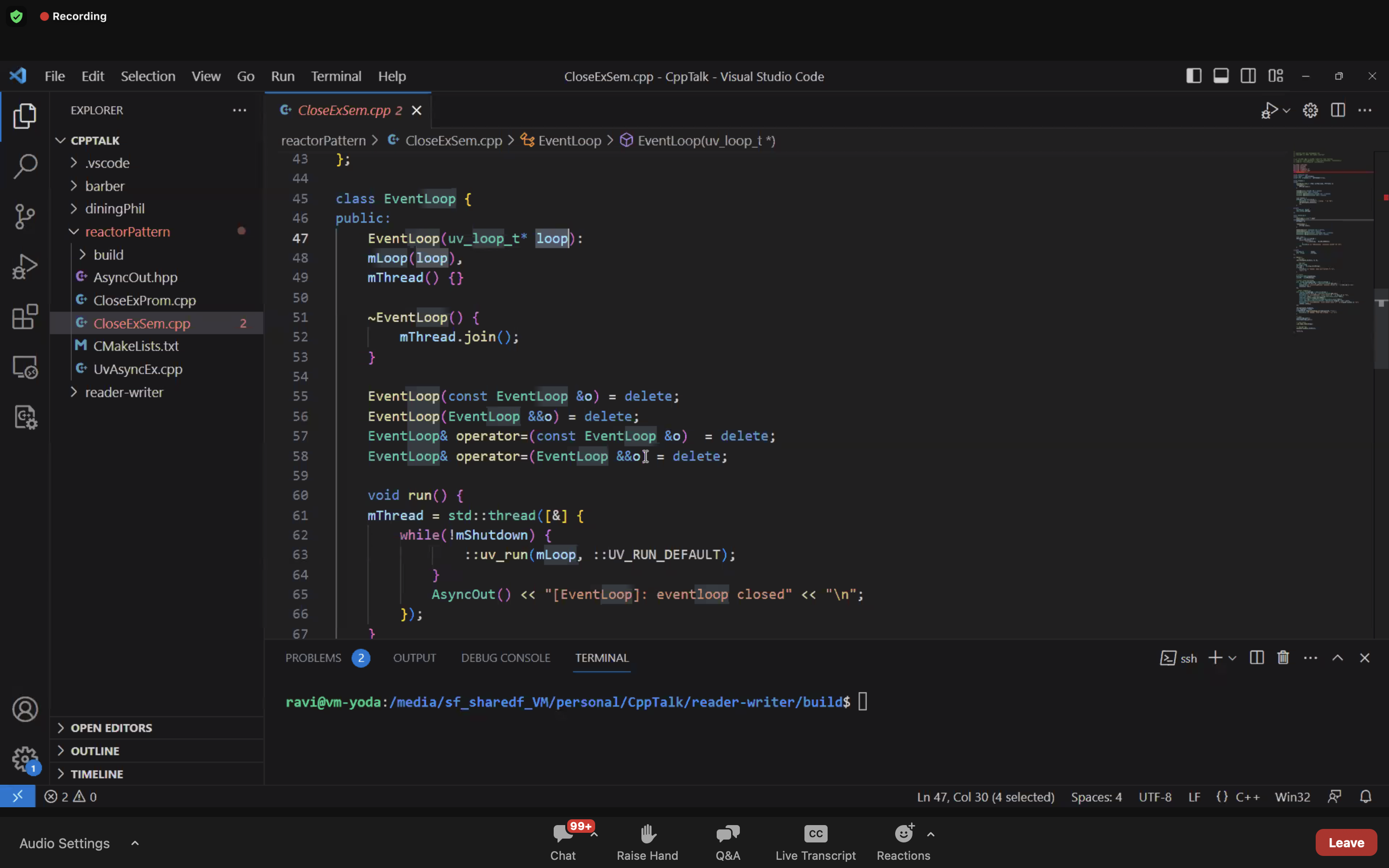Leave the Zoom meeting
The width and height of the screenshot is (1389, 868).
(x=1346, y=842)
